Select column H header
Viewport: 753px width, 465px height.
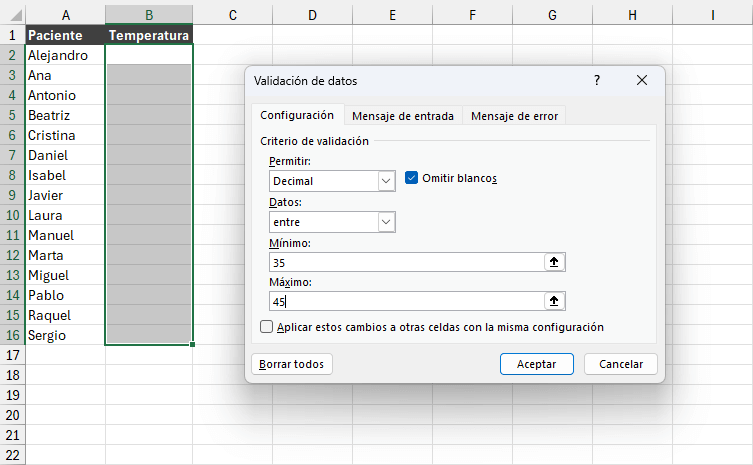pos(632,15)
